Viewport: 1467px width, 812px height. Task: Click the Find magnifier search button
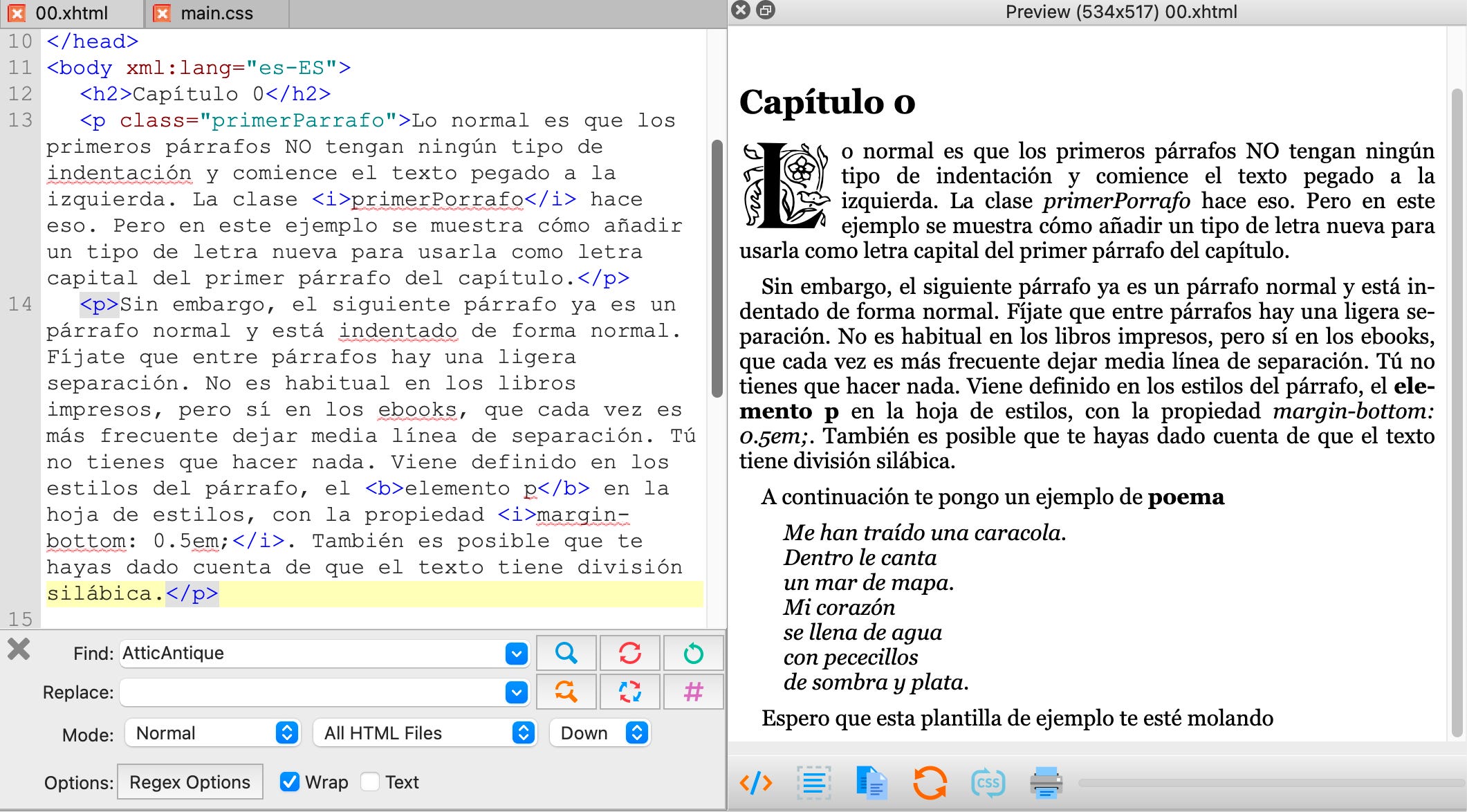point(566,653)
